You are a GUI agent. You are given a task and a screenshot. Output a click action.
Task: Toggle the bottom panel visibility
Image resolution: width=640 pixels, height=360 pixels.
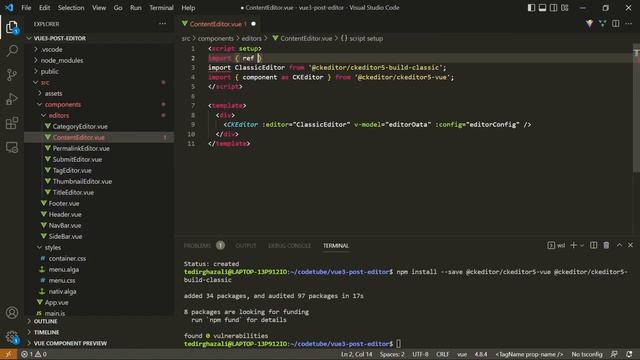point(542,8)
